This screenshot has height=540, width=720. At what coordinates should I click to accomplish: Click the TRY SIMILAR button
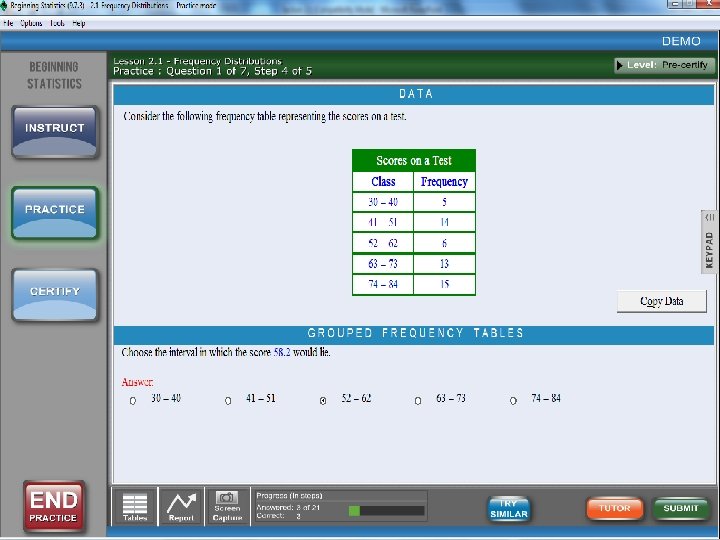509,509
